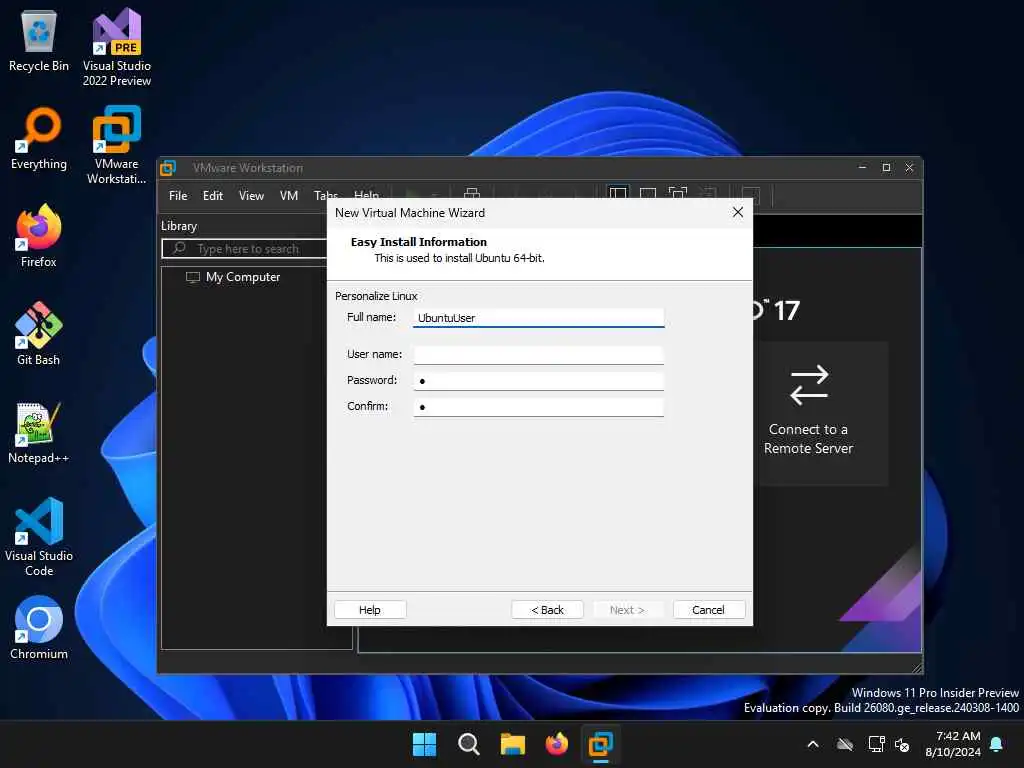Open Visual Studio 2022 Preview shortcut
The width and height of the screenshot is (1024, 768).
coord(117,48)
